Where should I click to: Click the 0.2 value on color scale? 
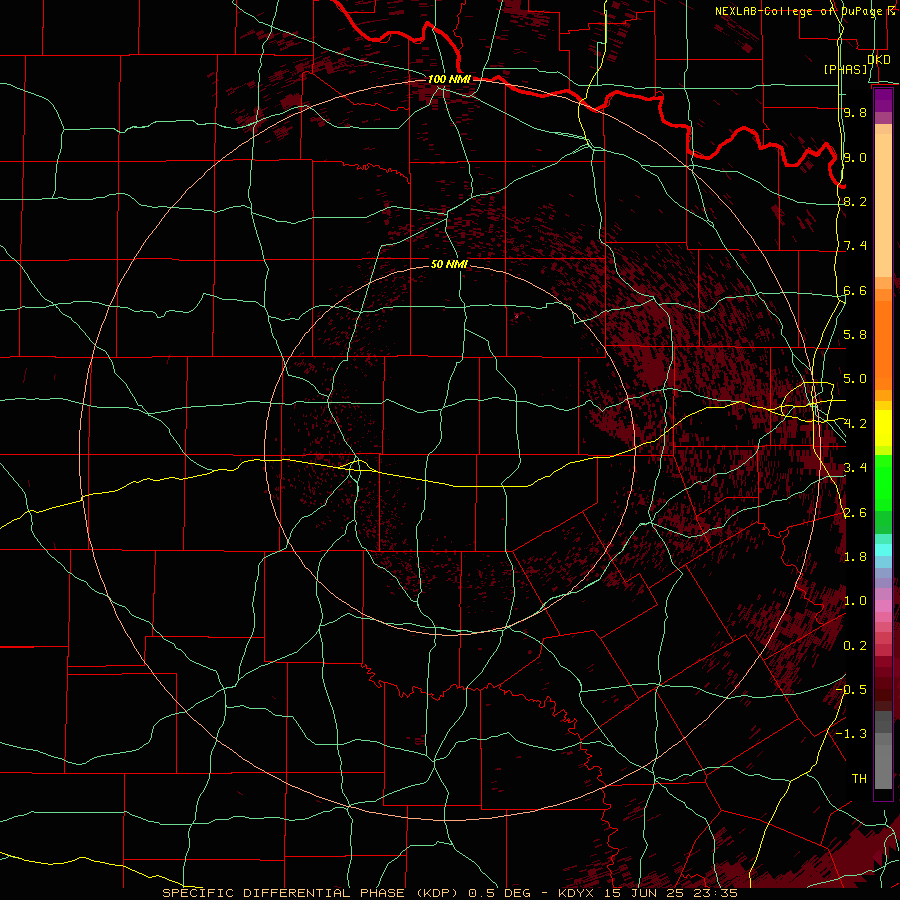click(x=855, y=646)
